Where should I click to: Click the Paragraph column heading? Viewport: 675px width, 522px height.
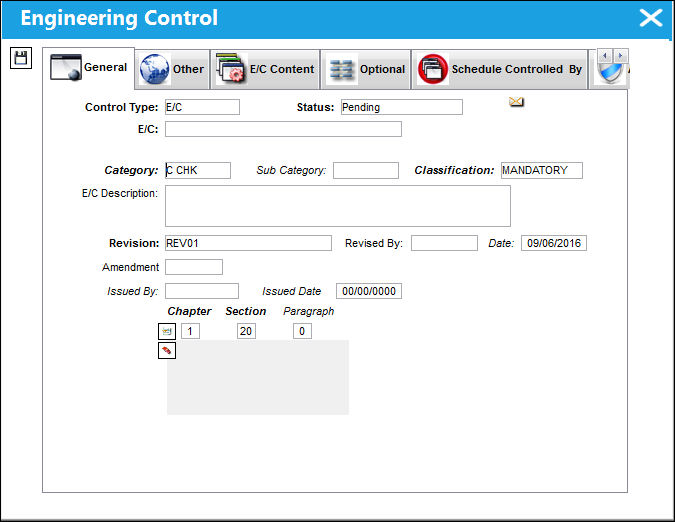point(309,311)
